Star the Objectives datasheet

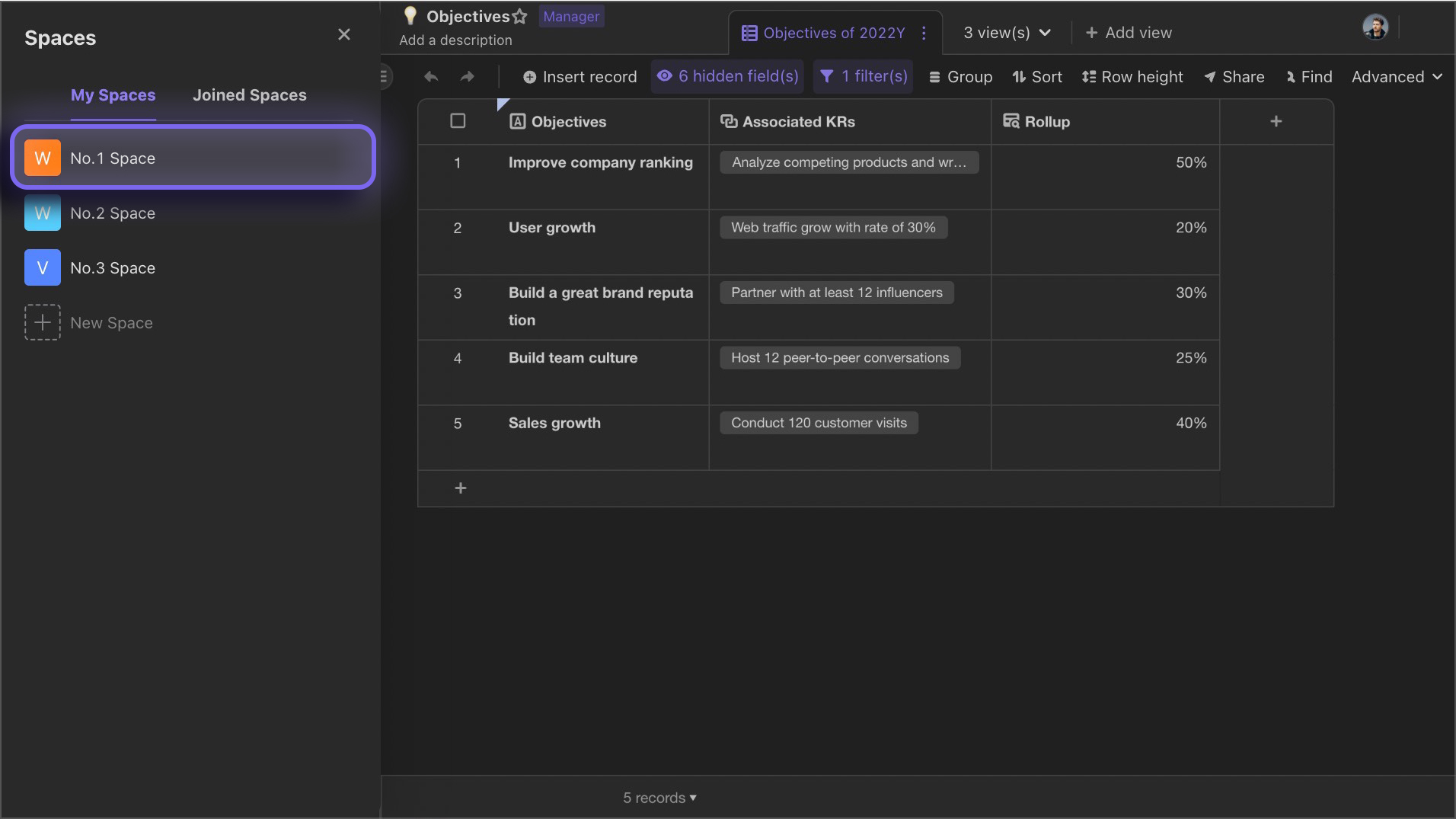click(x=519, y=16)
